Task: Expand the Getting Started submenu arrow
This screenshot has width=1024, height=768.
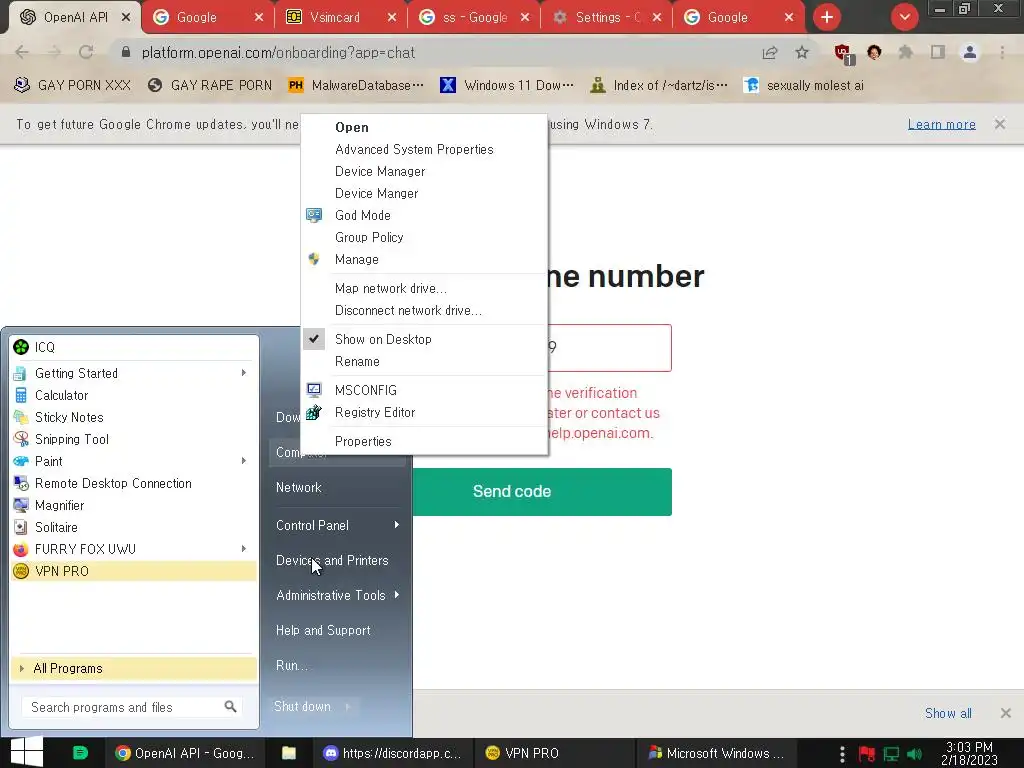Action: (x=244, y=373)
